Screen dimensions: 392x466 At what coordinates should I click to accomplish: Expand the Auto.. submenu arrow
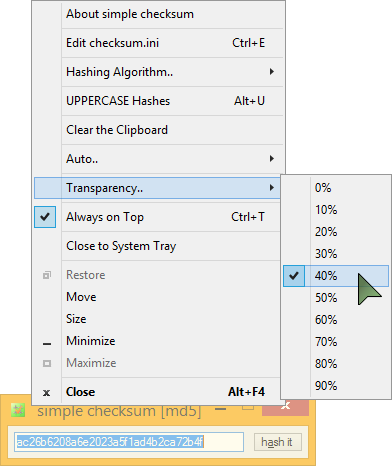tap(272, 159)
